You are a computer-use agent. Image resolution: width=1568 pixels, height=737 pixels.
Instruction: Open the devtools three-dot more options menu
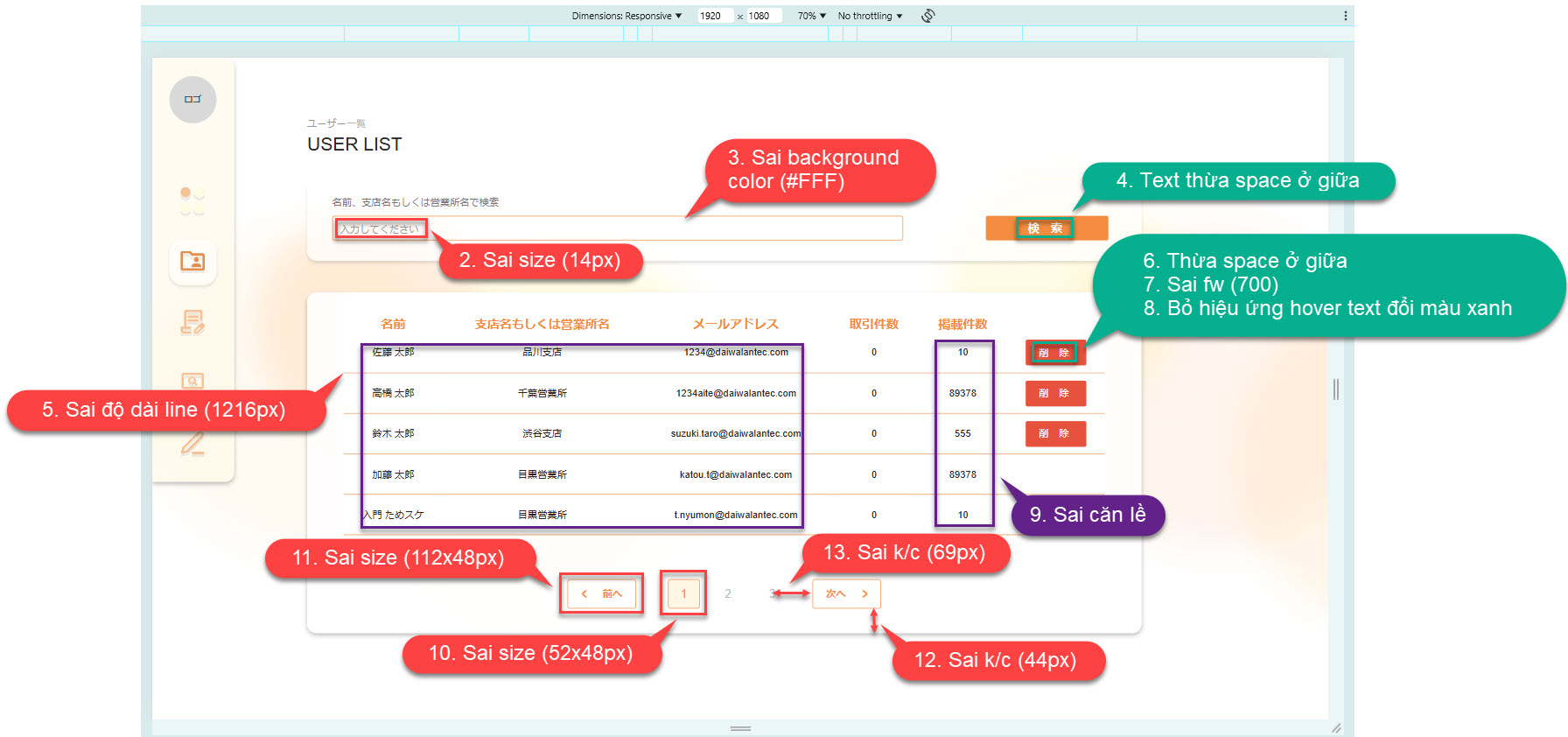[1345, 16]
